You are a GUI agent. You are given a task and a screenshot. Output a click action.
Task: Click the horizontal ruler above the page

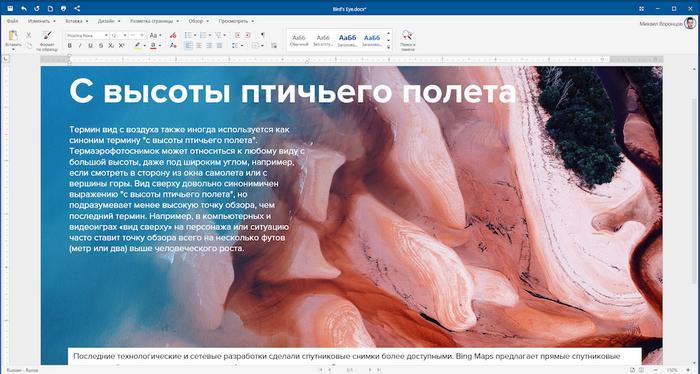(351, 59)
